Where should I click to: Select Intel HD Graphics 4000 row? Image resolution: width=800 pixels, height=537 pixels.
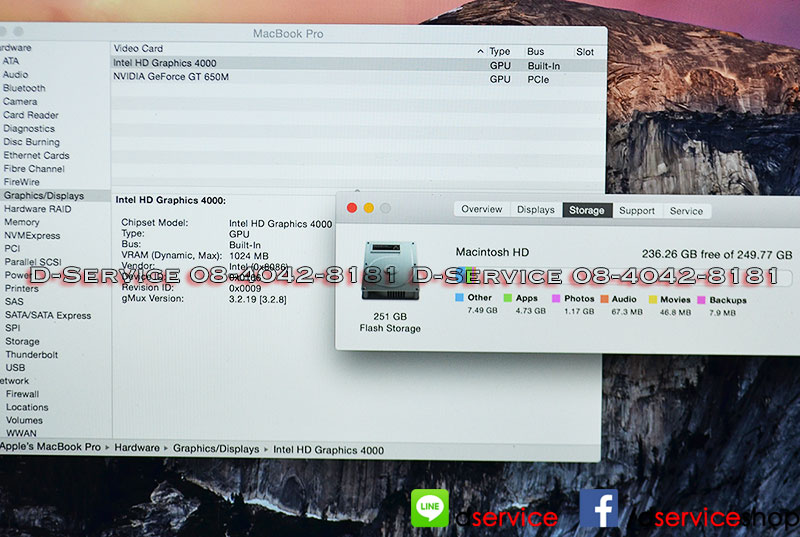[x=359, y=64]
